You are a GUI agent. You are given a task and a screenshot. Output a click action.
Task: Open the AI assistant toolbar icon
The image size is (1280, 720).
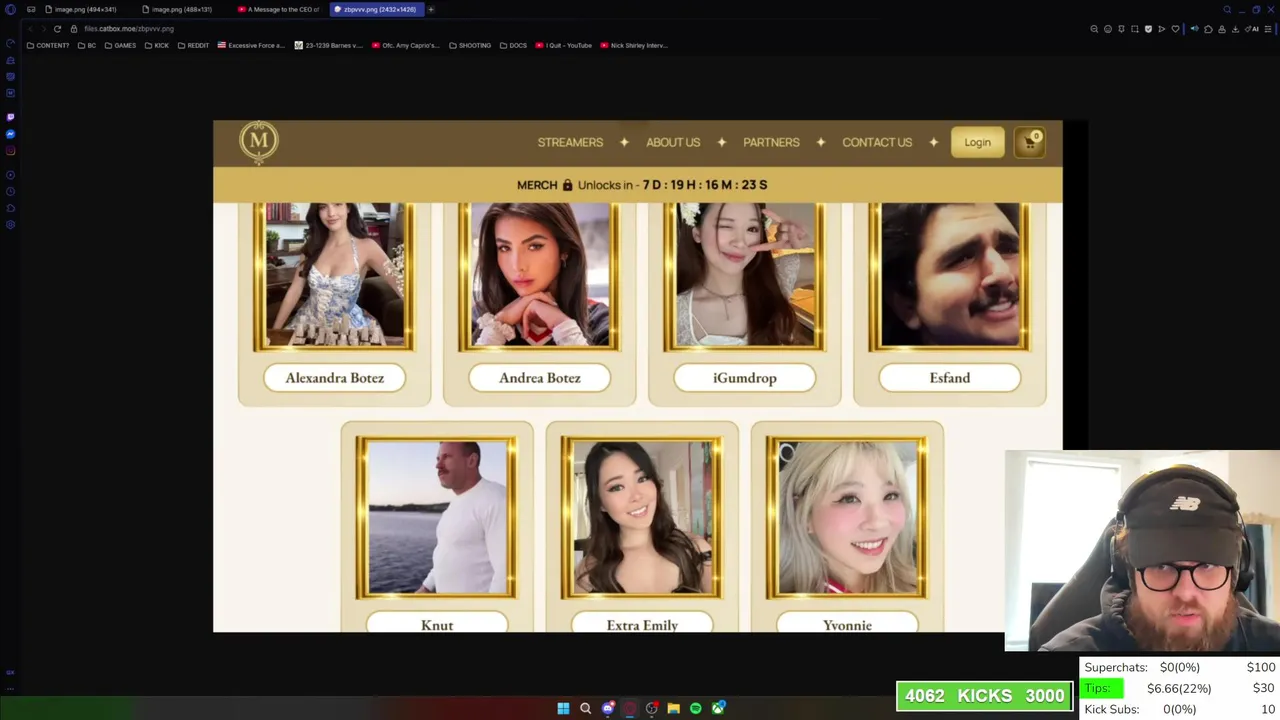(x=1252, y=29)
